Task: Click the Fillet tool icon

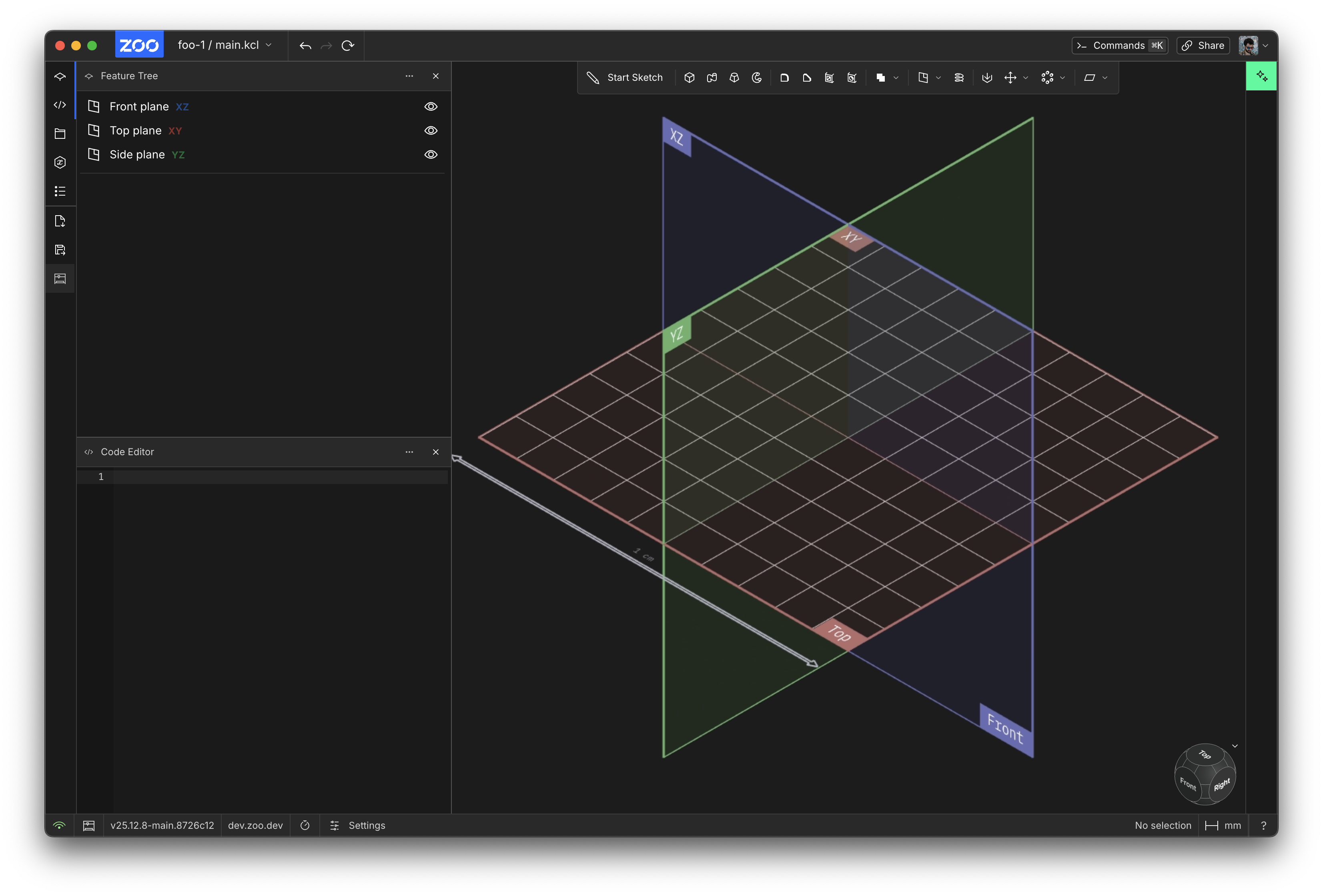Action: (784, 77)
